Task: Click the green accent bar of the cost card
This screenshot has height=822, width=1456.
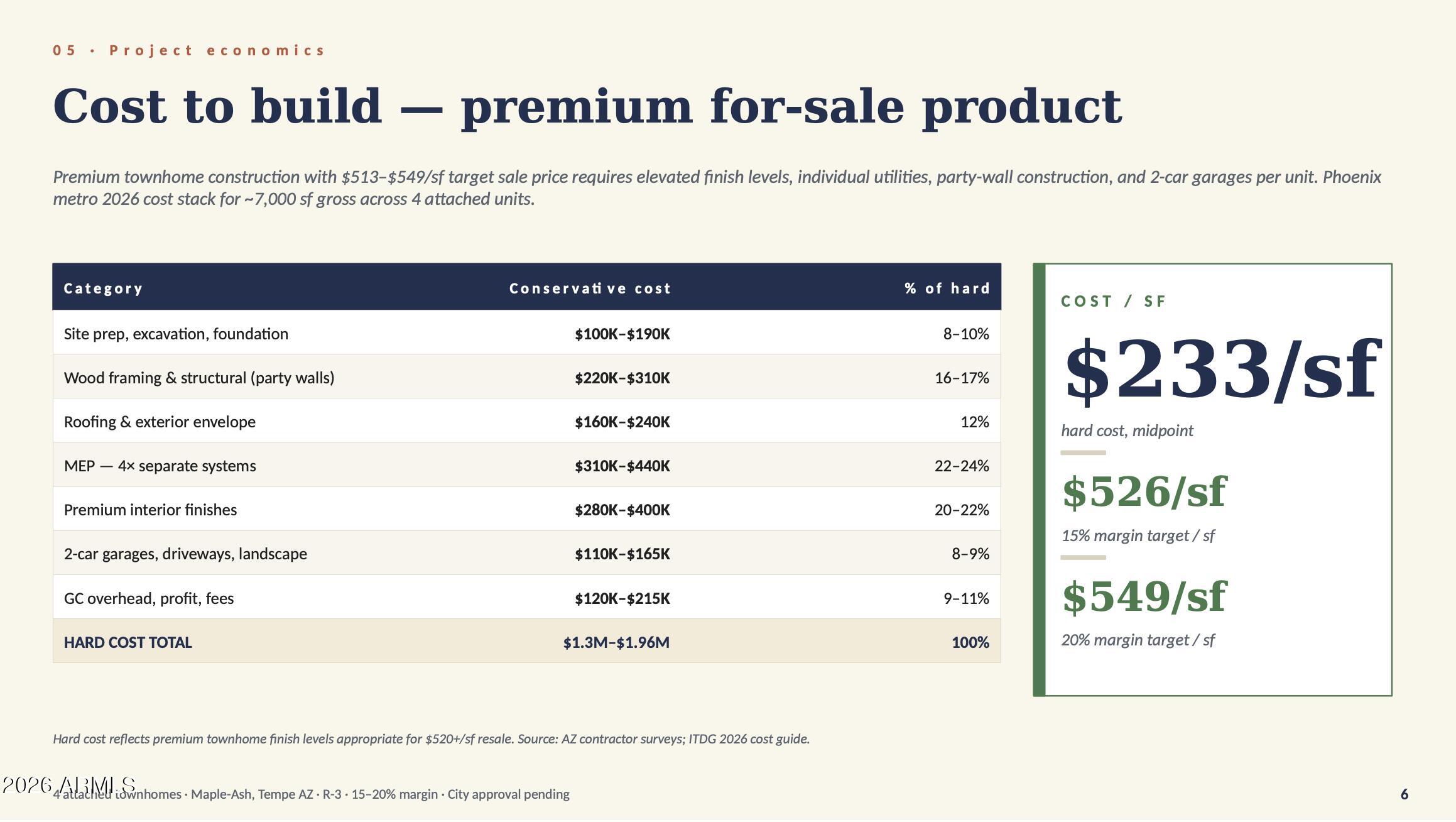Action: tap(1039, 479)
